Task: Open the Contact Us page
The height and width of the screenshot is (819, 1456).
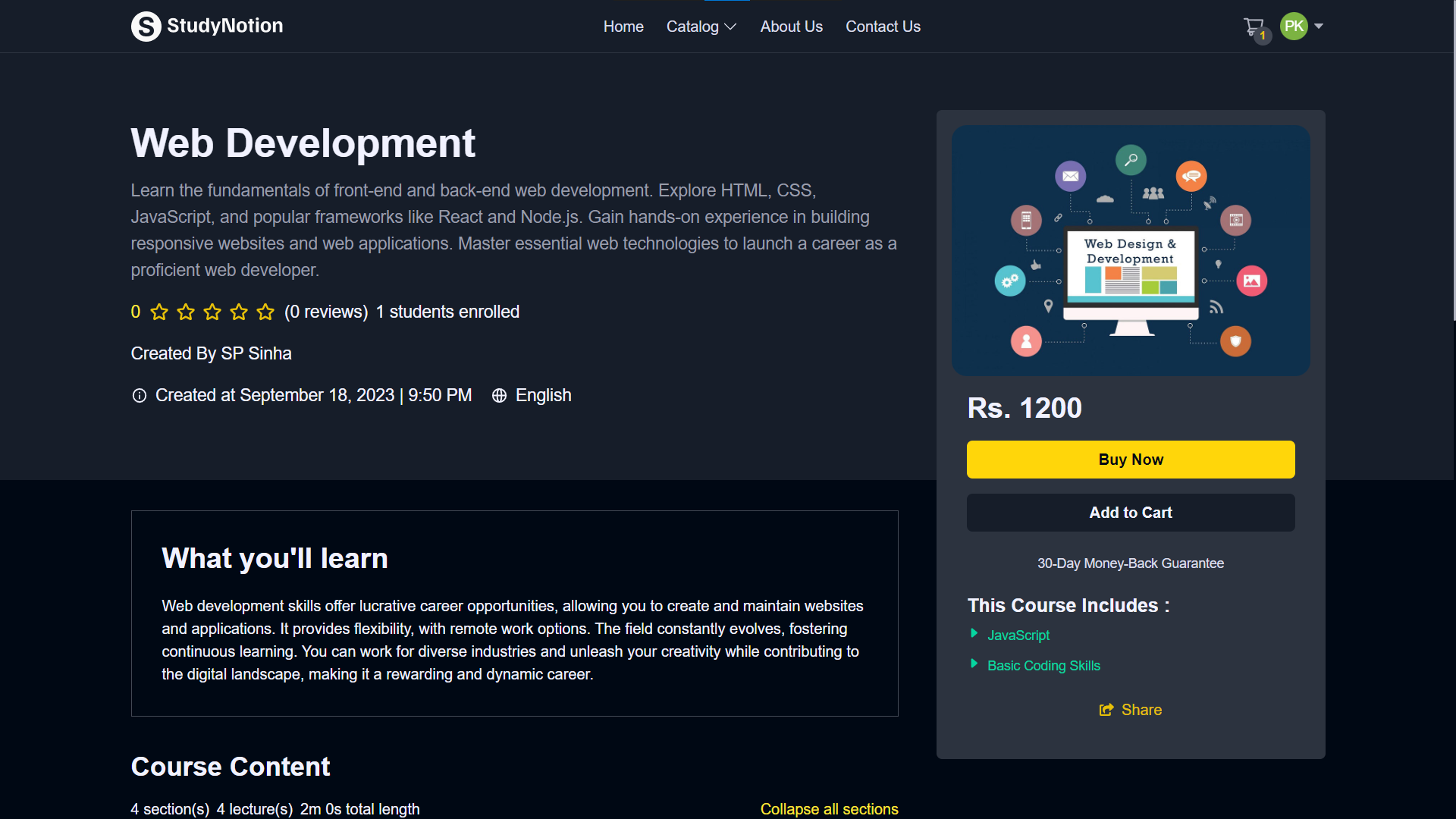Action: pos(883,27)
